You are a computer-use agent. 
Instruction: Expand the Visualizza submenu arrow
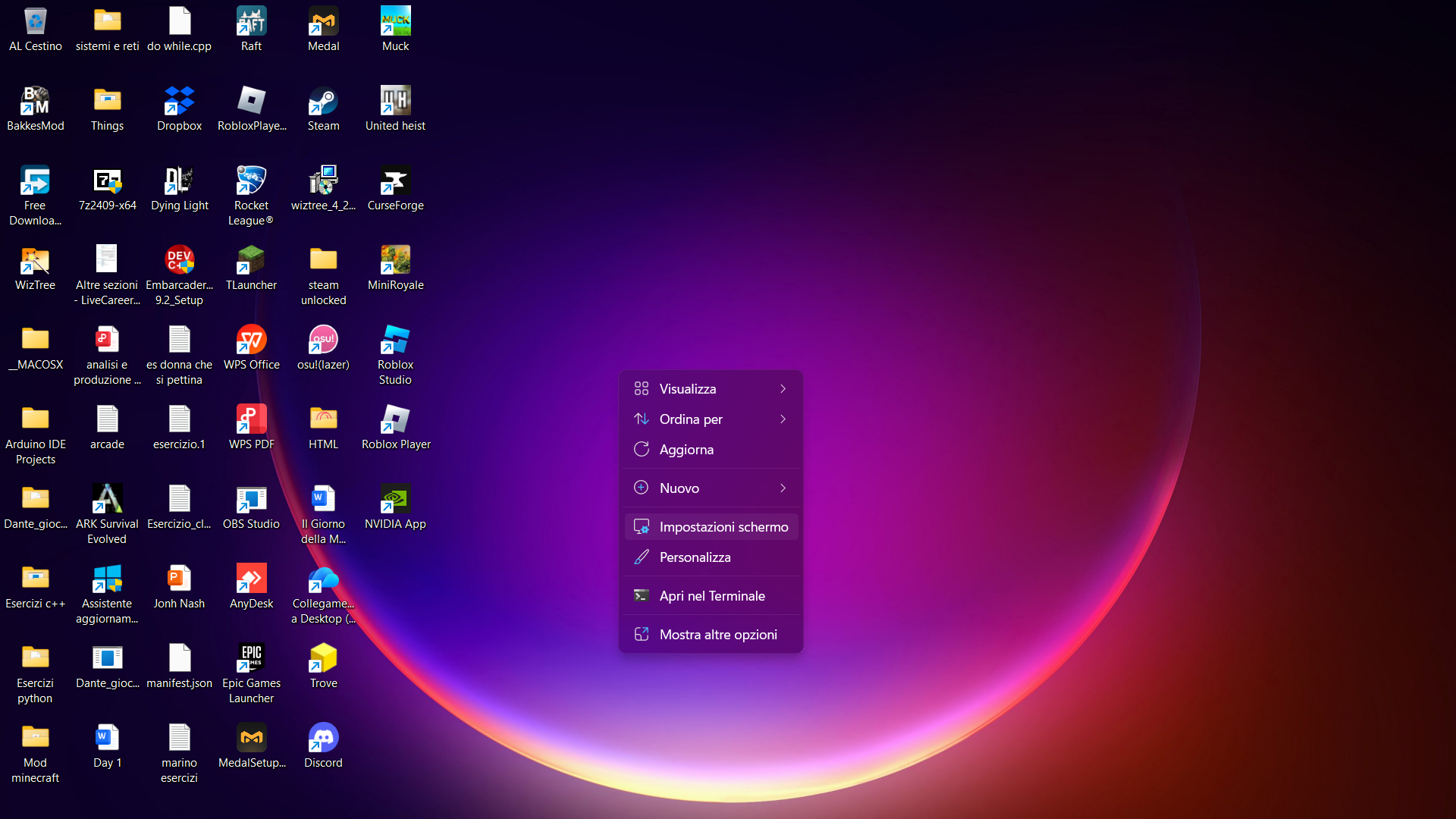783,388
